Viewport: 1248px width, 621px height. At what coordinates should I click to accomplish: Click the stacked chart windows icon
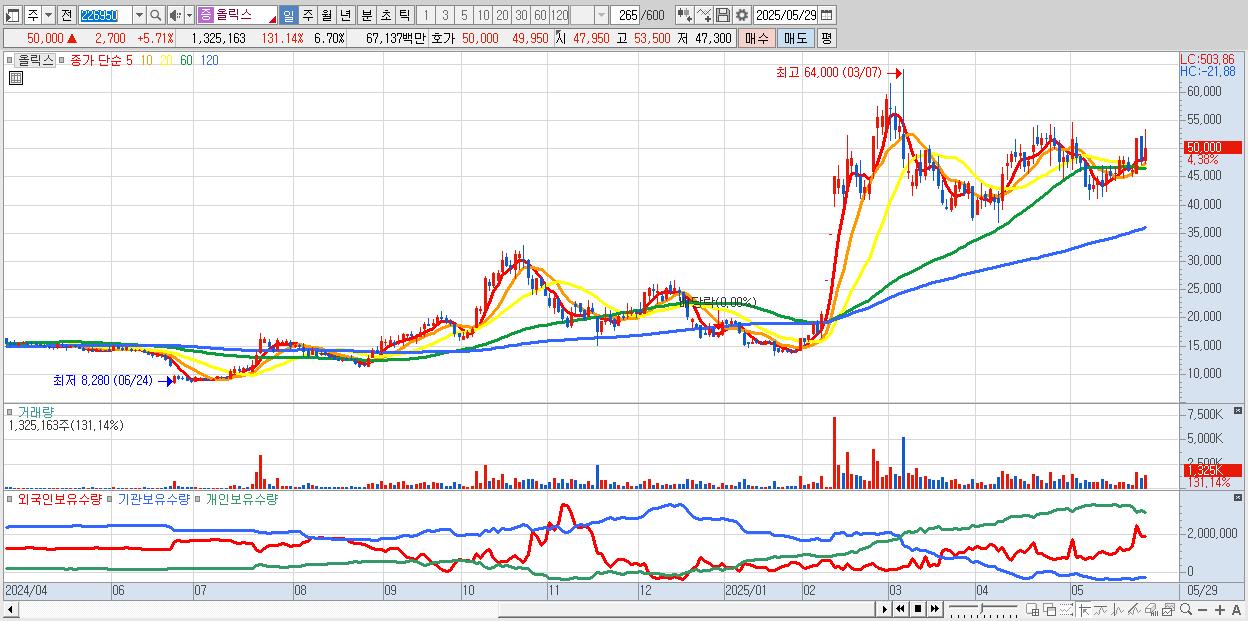[x=1168, y=610]
